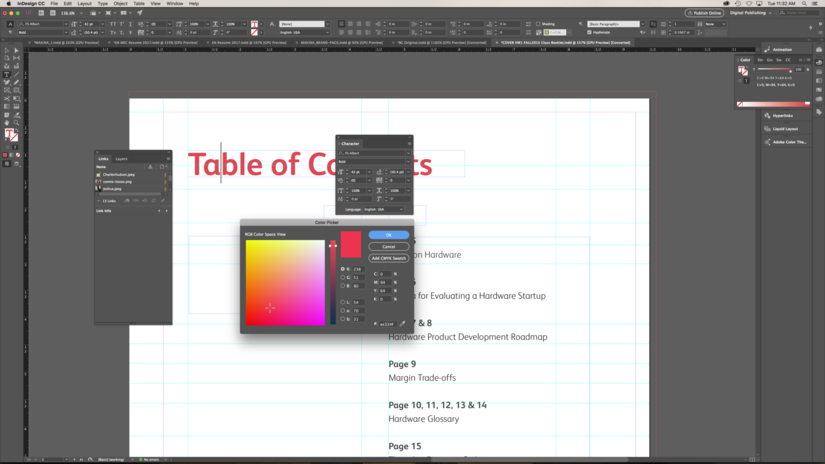Screen dimensions: 825x464
Task: Open the Liquid Layout panel
Action: click(784, 129)
